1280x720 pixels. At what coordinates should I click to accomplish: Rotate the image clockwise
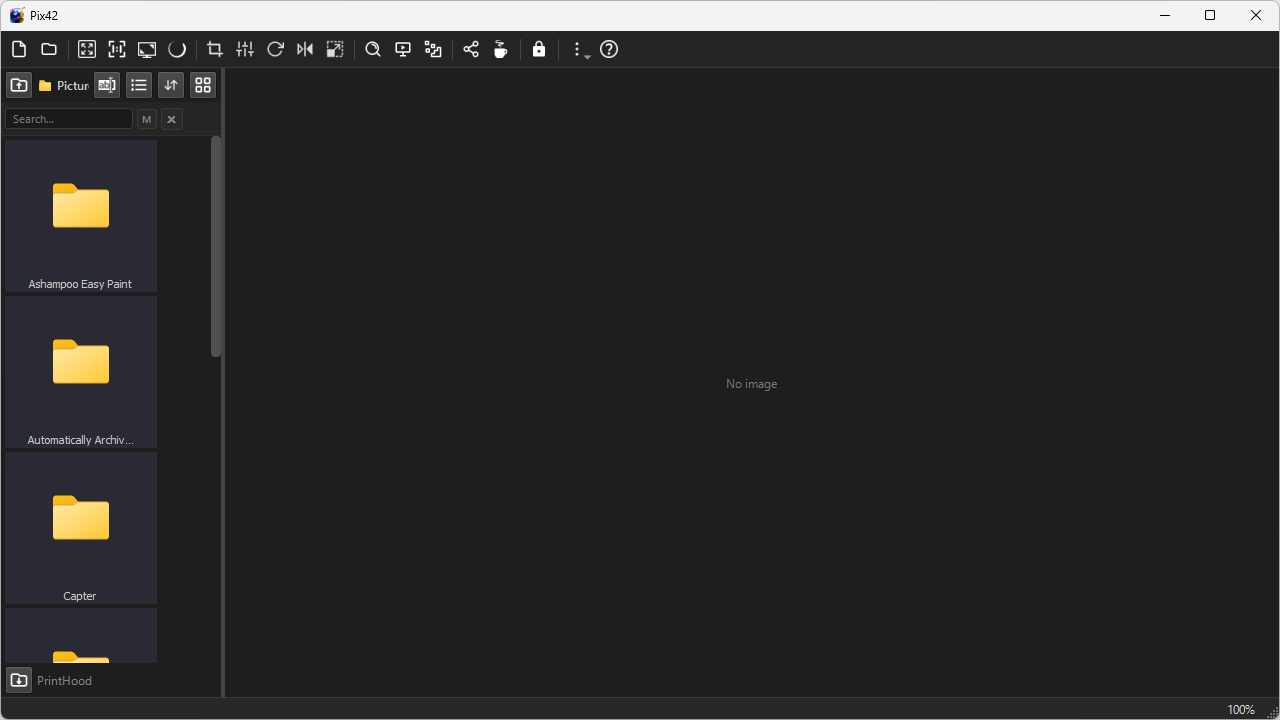tap(275, 49)
